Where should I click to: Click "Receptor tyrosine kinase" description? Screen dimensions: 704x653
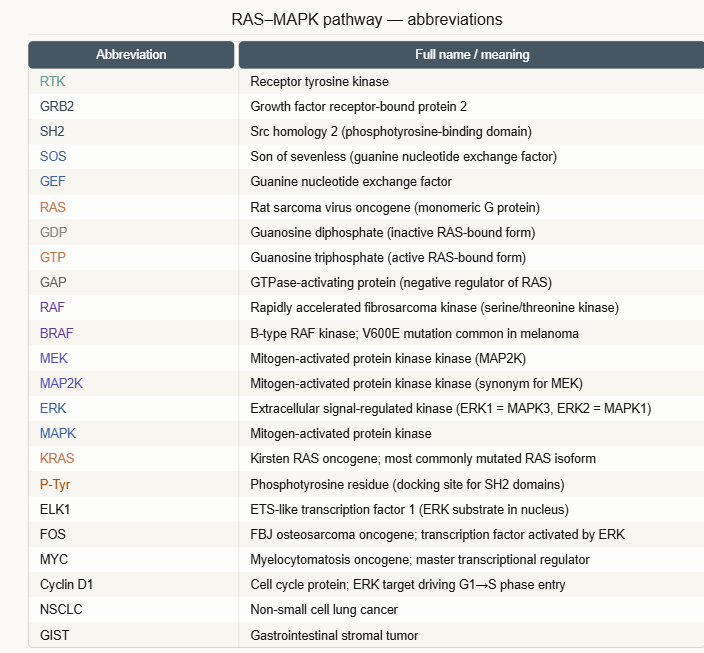click(319, 81)
